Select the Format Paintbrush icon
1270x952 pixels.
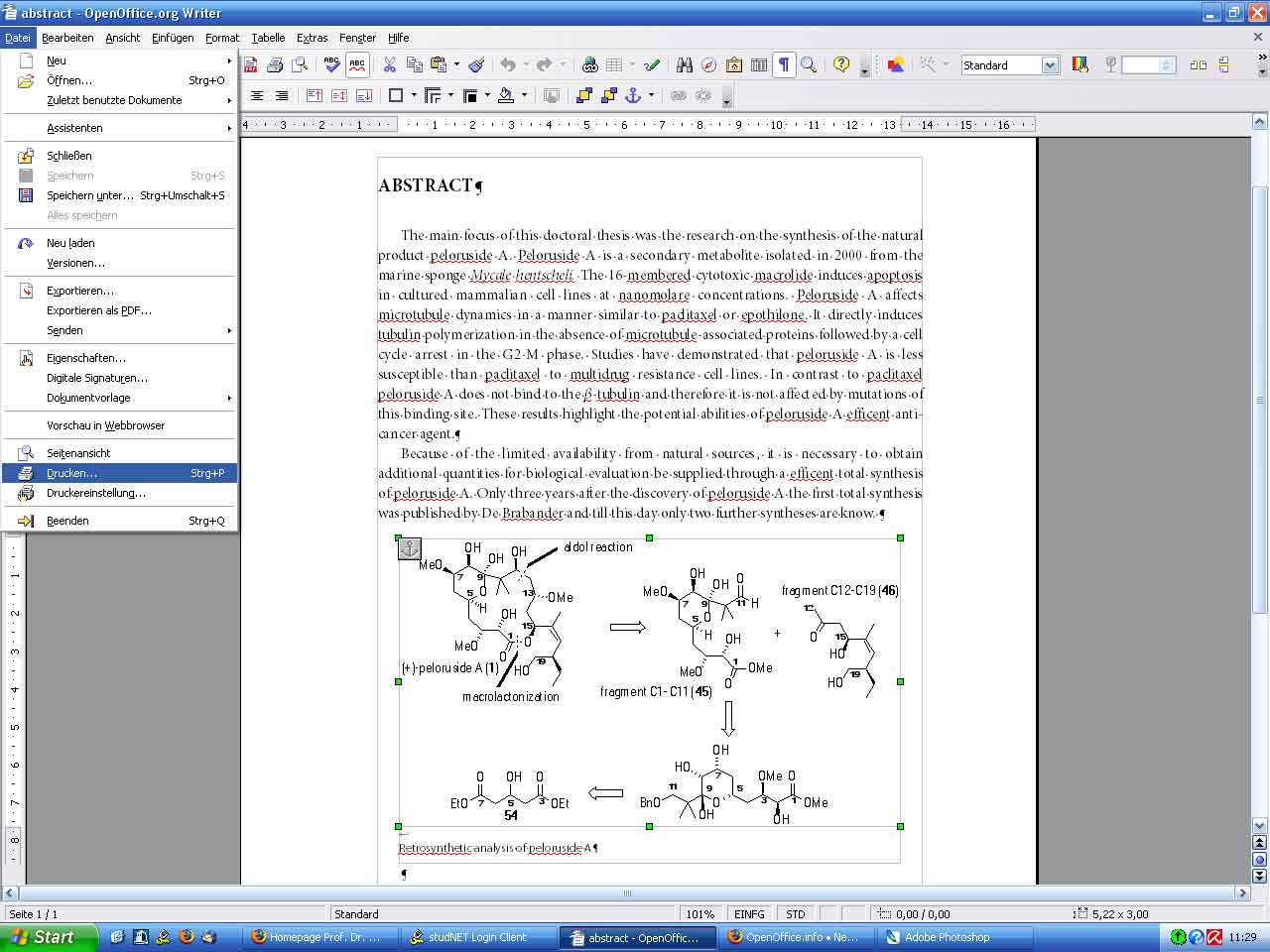point(477,64)
